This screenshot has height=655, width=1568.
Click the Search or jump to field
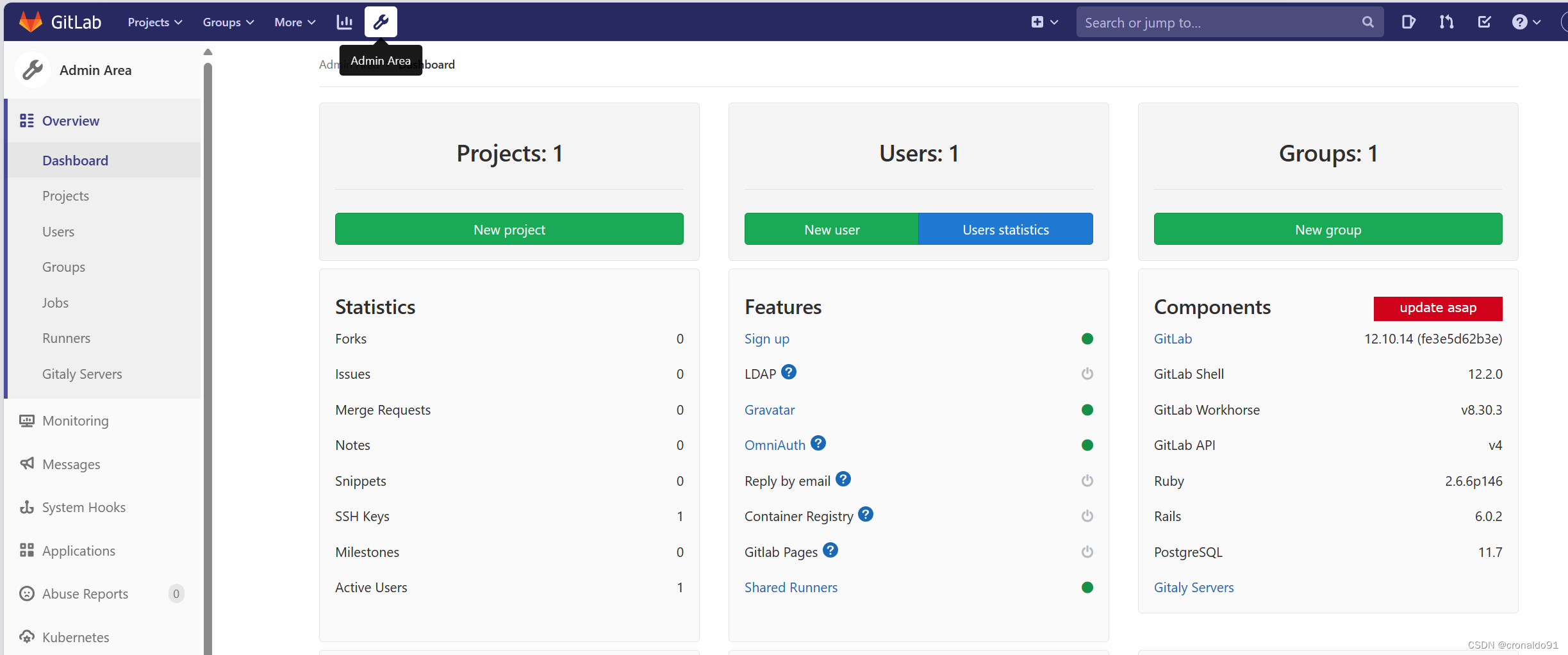click(1230, 22)
